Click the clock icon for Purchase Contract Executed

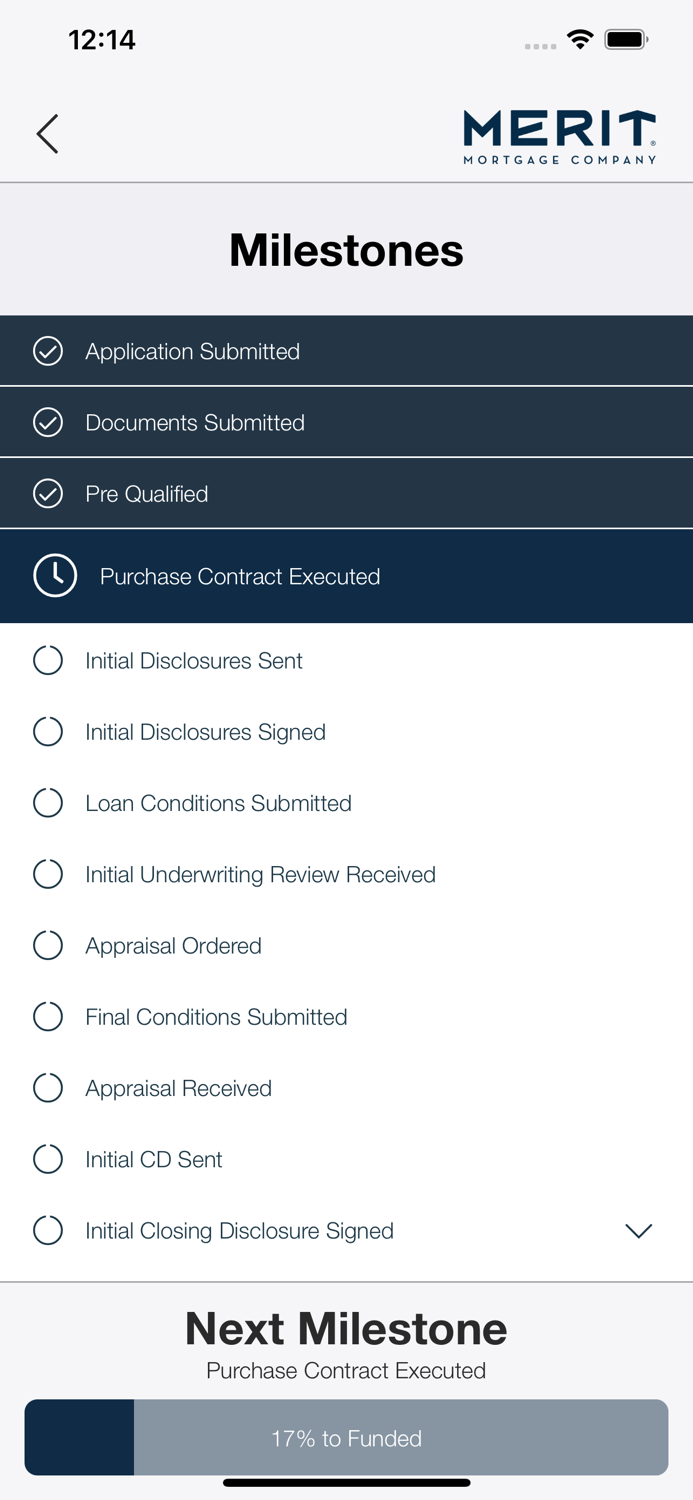(x=55, y=575)
